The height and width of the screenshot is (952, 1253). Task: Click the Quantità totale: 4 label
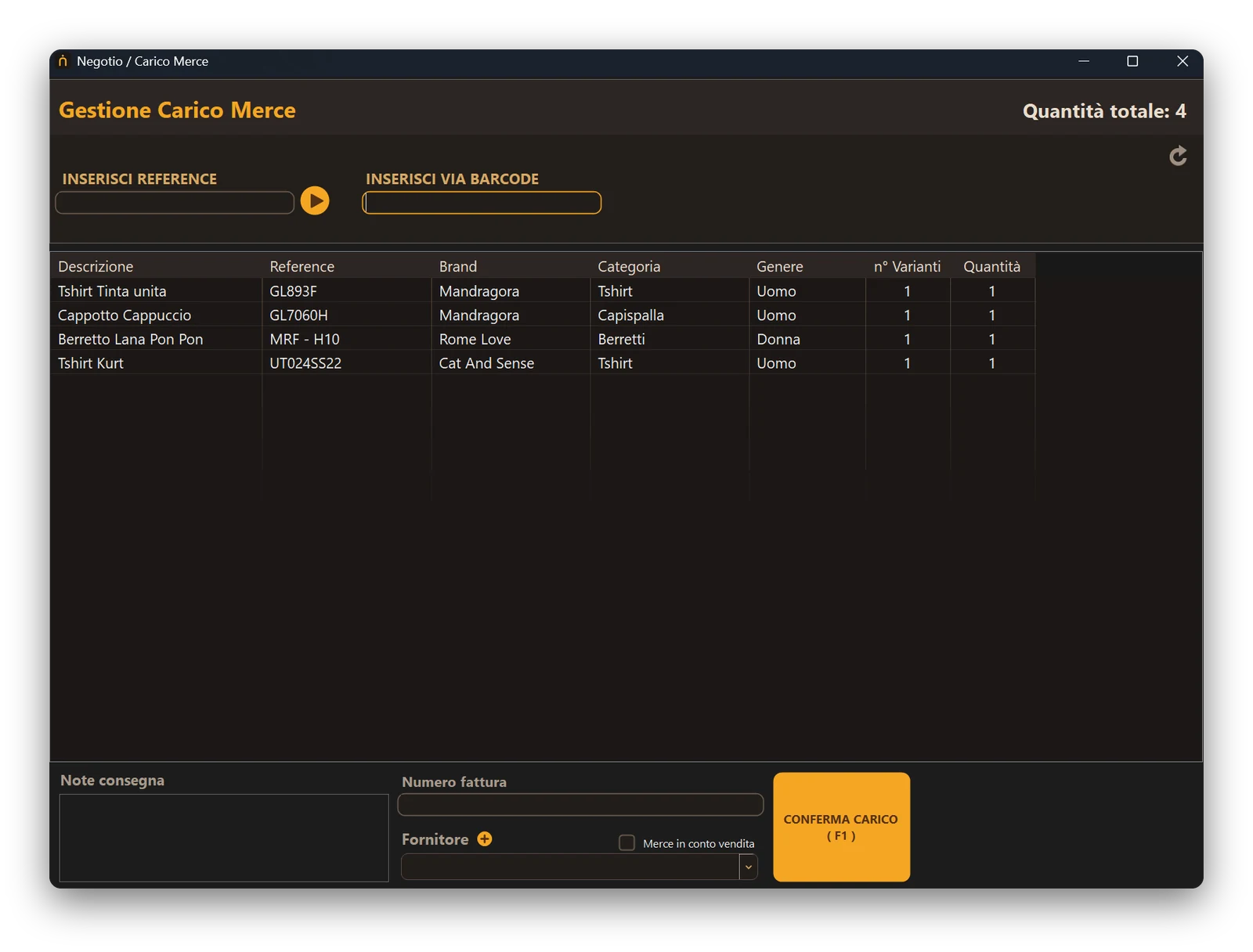(1104, 111)
